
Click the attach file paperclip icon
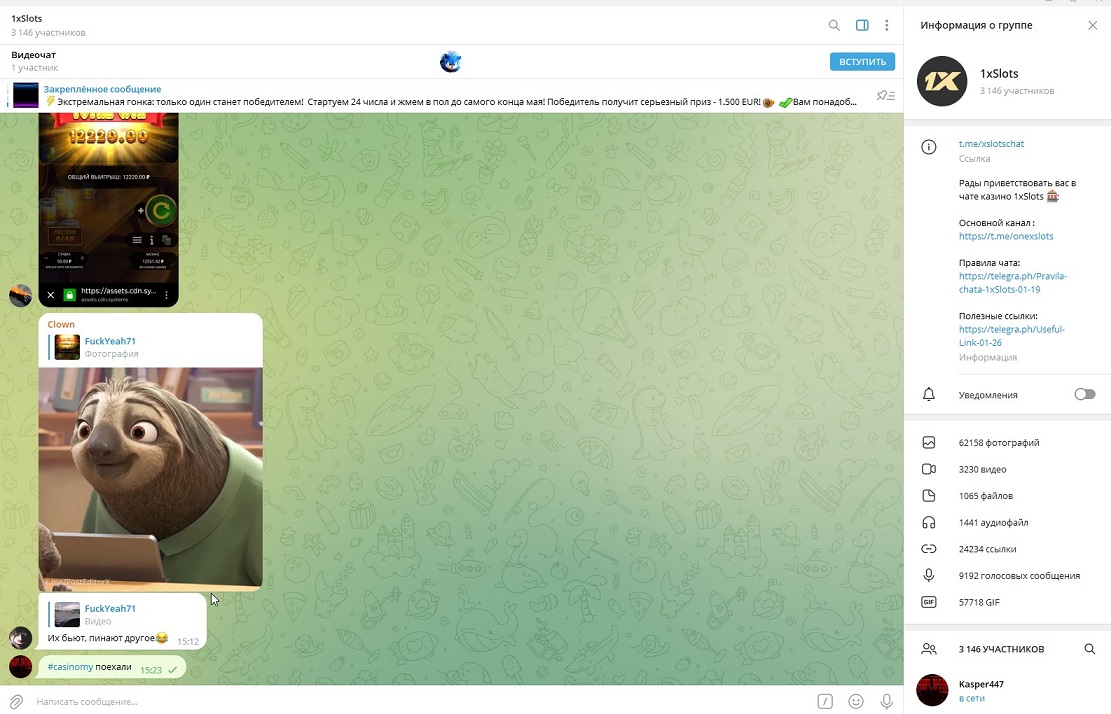16,701
